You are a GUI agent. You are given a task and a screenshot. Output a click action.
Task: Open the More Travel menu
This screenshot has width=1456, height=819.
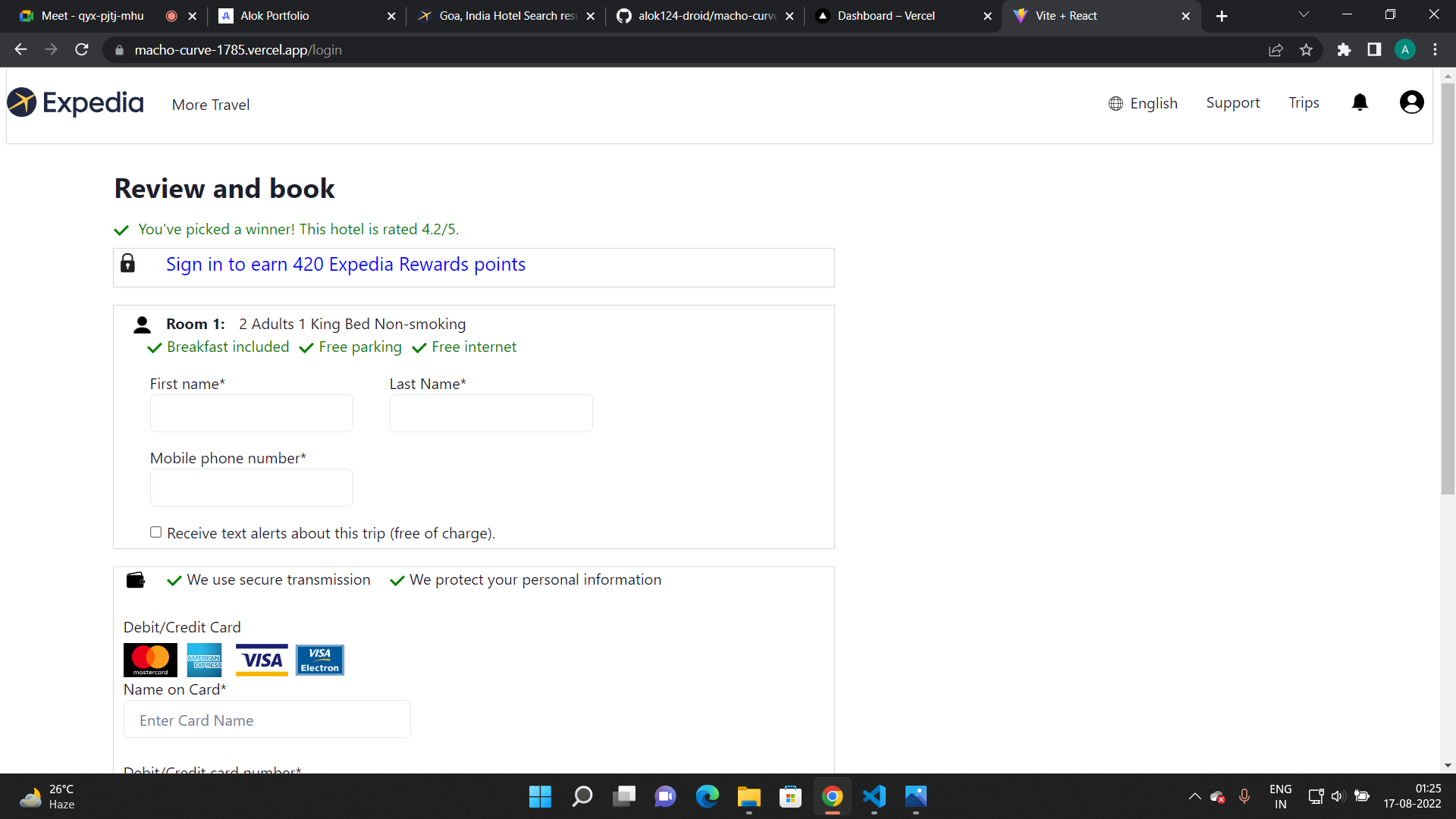click(x=211, y=105)
